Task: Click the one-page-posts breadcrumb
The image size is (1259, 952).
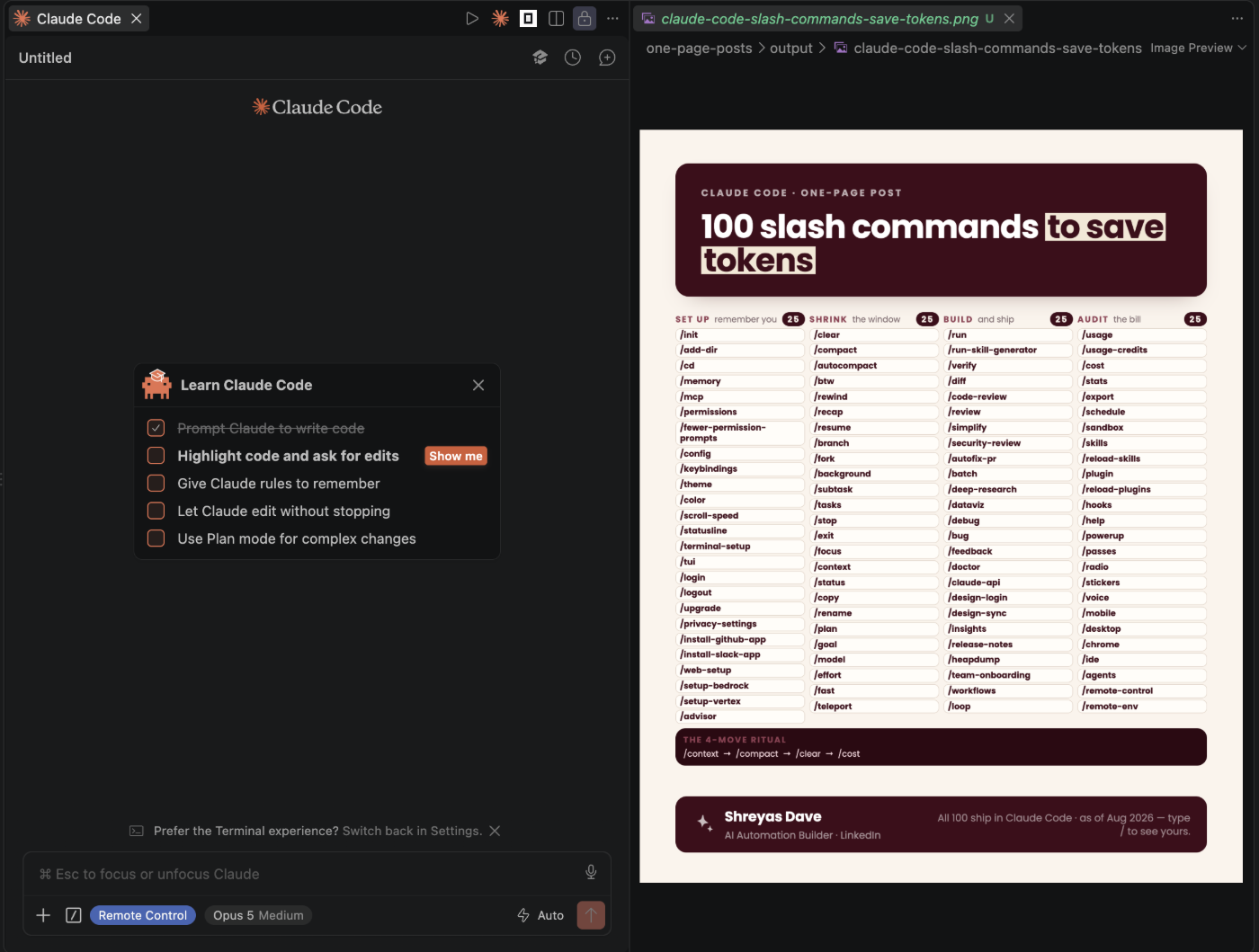Action: (700, 48)
